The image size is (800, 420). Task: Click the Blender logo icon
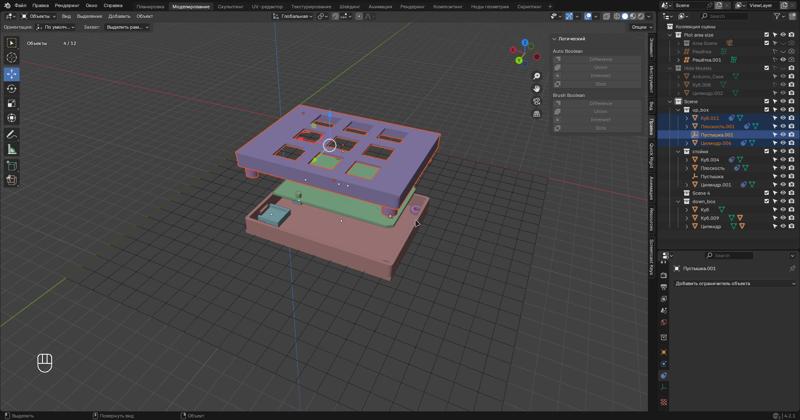click(x=7, y=6)
